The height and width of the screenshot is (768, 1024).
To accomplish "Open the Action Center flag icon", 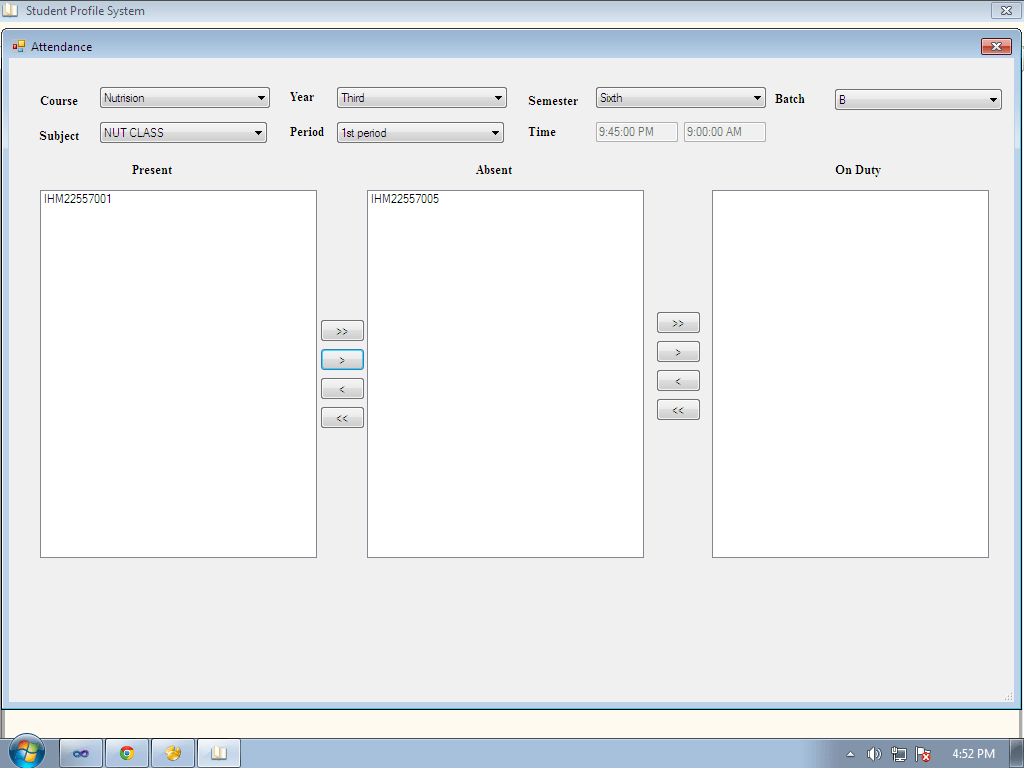I will [923, 754].
